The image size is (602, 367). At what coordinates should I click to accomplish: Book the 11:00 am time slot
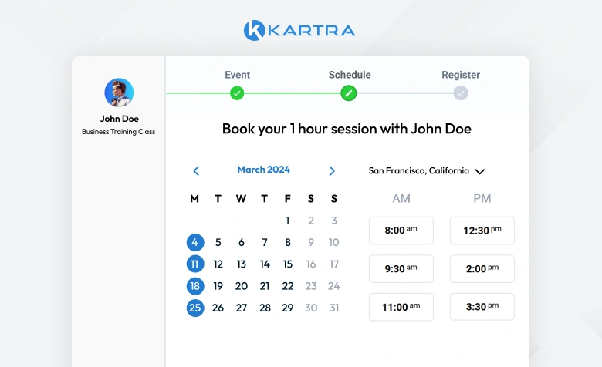coord(401,307)
